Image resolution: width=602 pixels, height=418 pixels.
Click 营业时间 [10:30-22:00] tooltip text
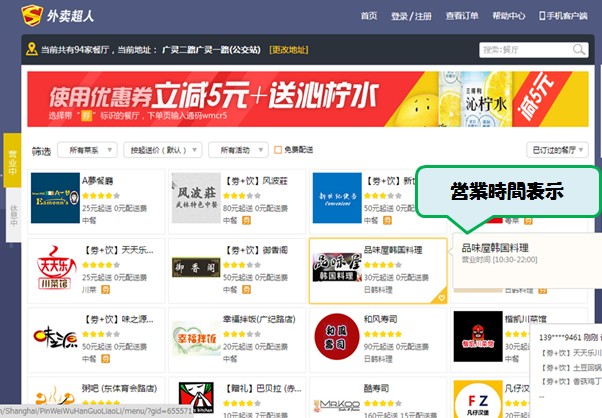[499, 260]
